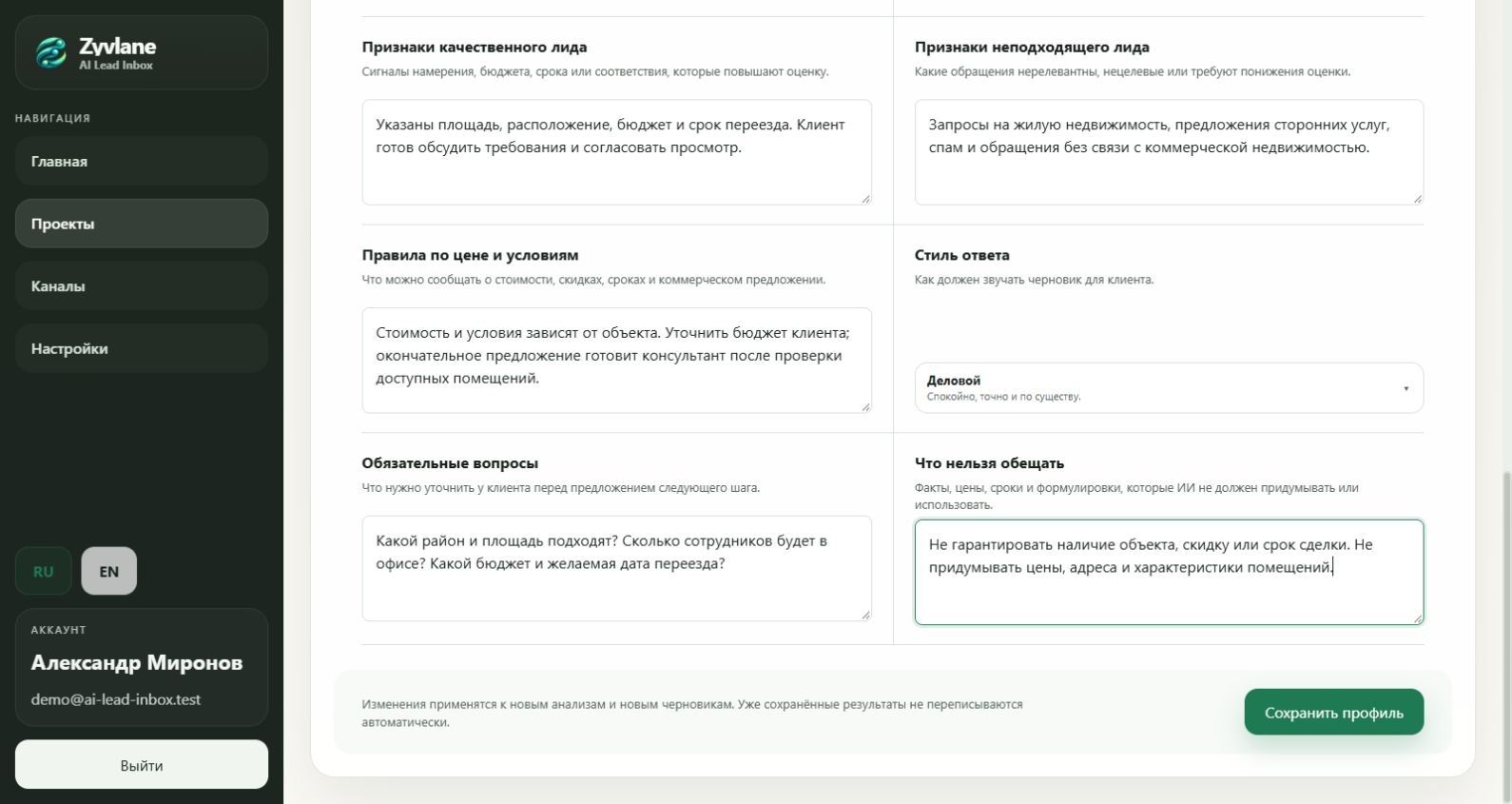Save the profile with Сохранить профиль
Image resolution: width=1512 pixels, height=804 pixels.
point(1333,713)
